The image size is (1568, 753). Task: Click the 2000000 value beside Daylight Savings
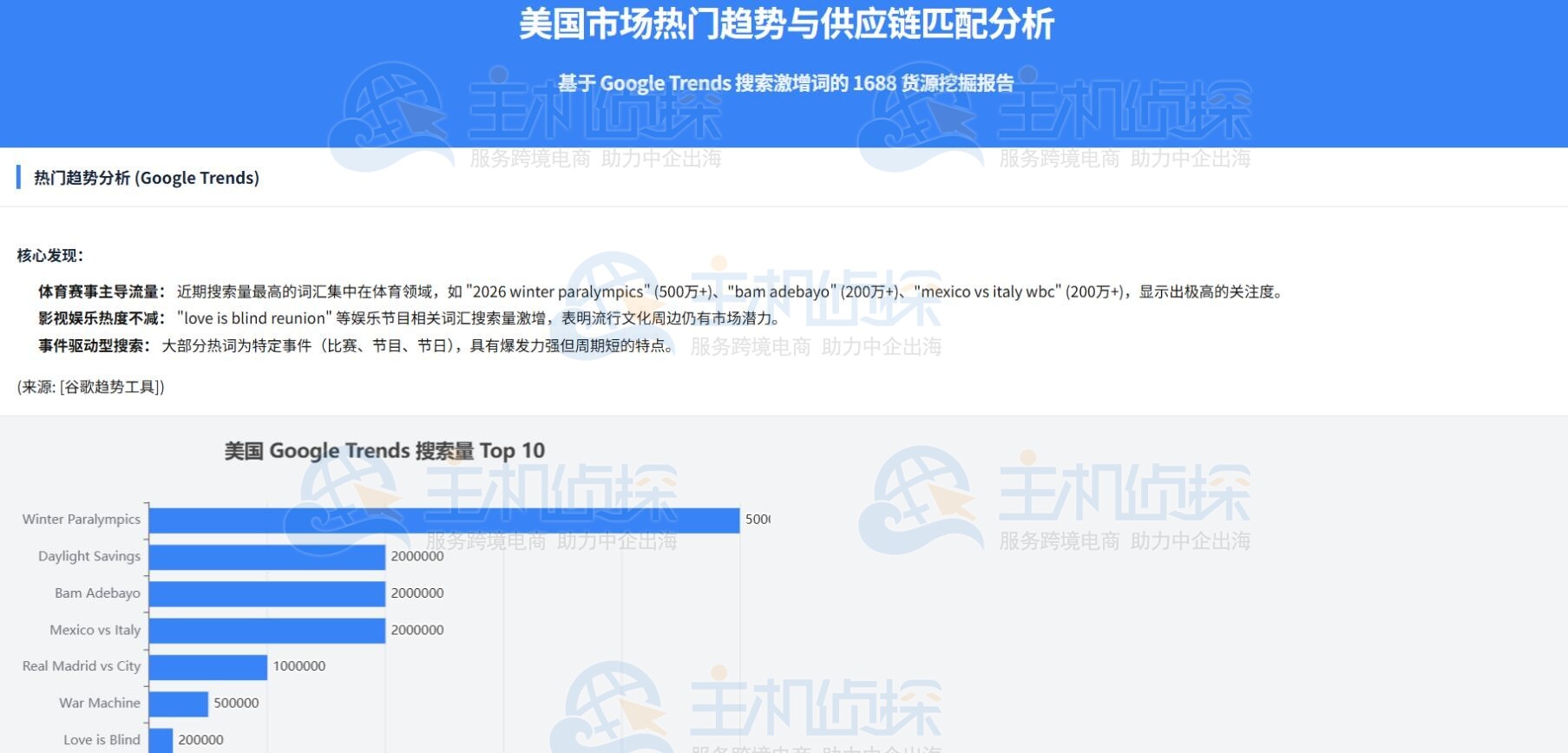pos(417,557)
